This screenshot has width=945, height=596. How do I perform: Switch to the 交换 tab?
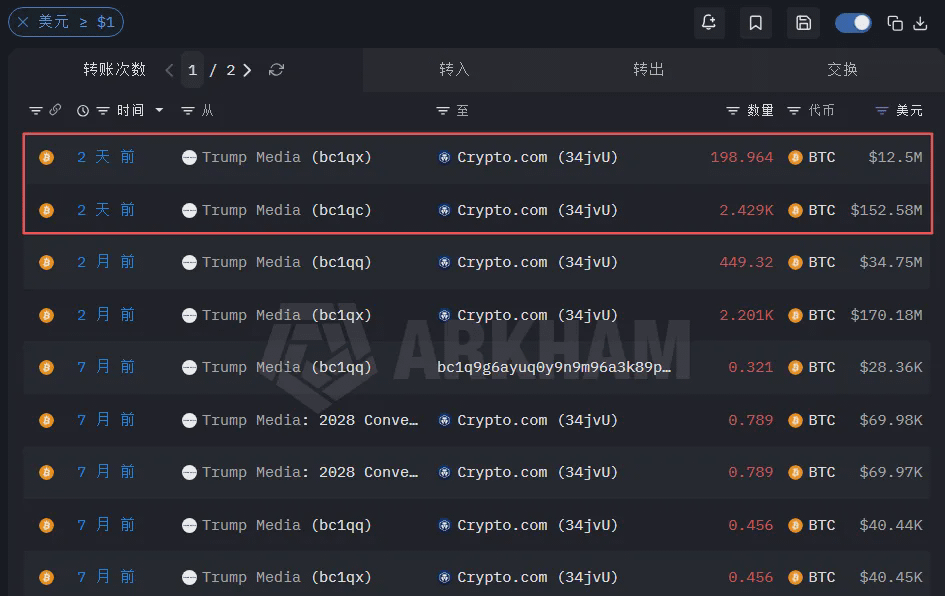coord(842,69)
